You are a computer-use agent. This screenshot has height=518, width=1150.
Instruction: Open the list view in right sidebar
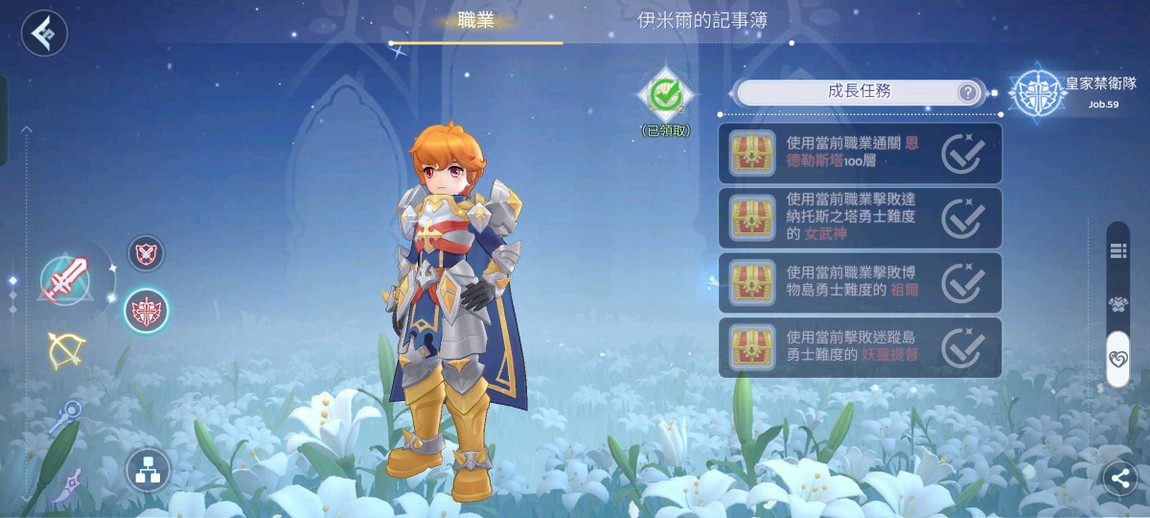pyautogui.click(x=1118, y=252)
